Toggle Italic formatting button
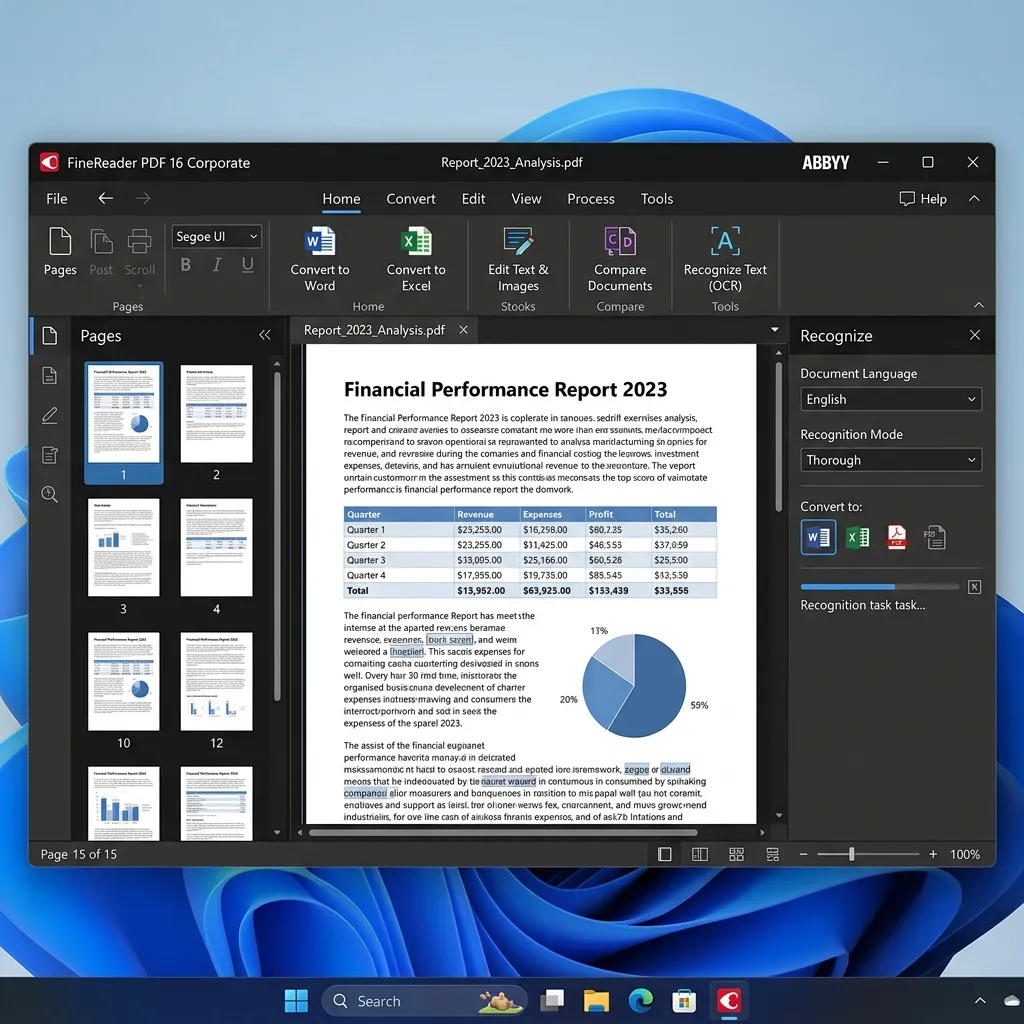Image resolution: width=1024 pixels, height=1024 pixels. (x=217, y=264)
